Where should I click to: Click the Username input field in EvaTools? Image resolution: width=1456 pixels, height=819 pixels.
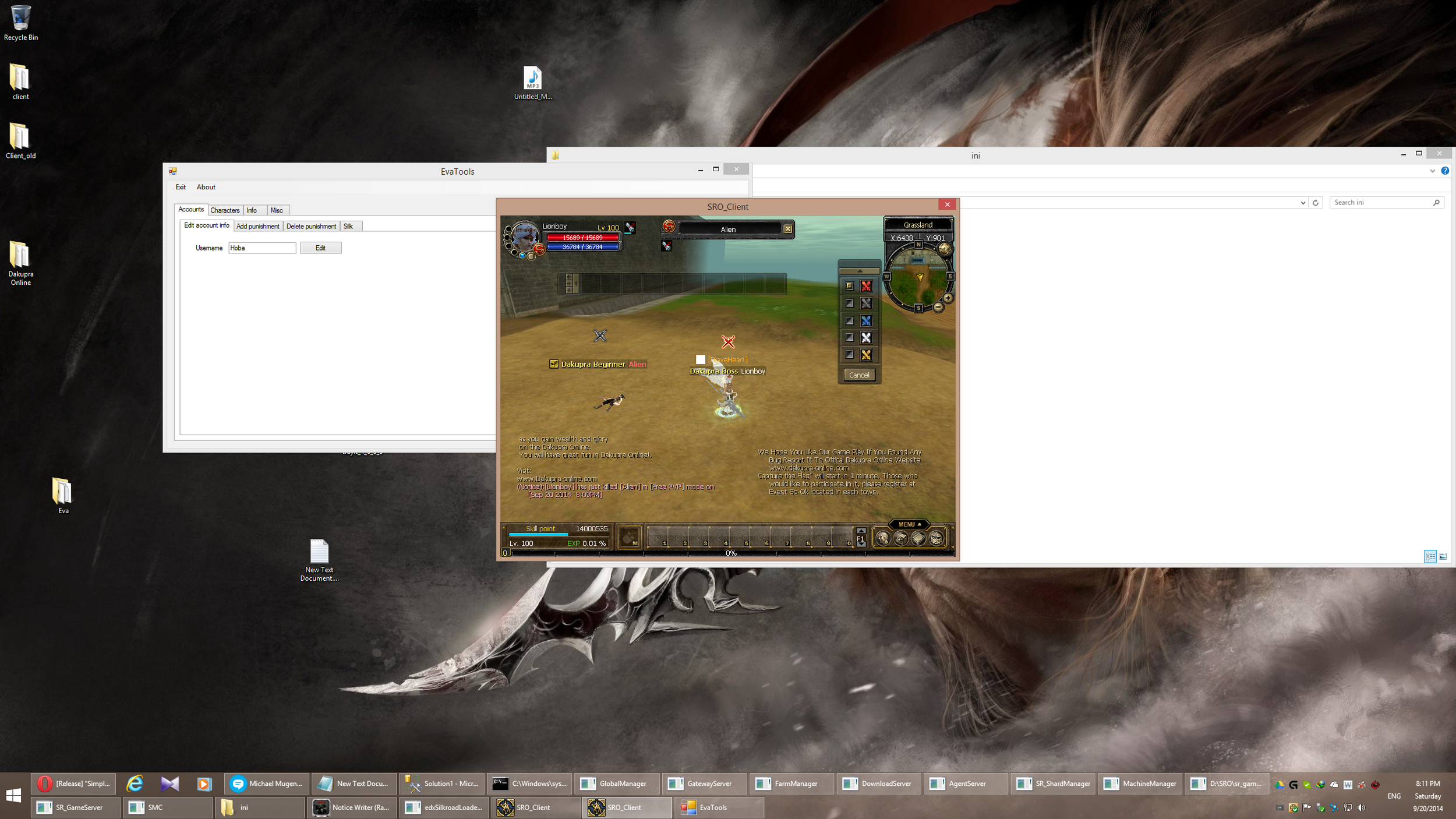coord(261,247)
